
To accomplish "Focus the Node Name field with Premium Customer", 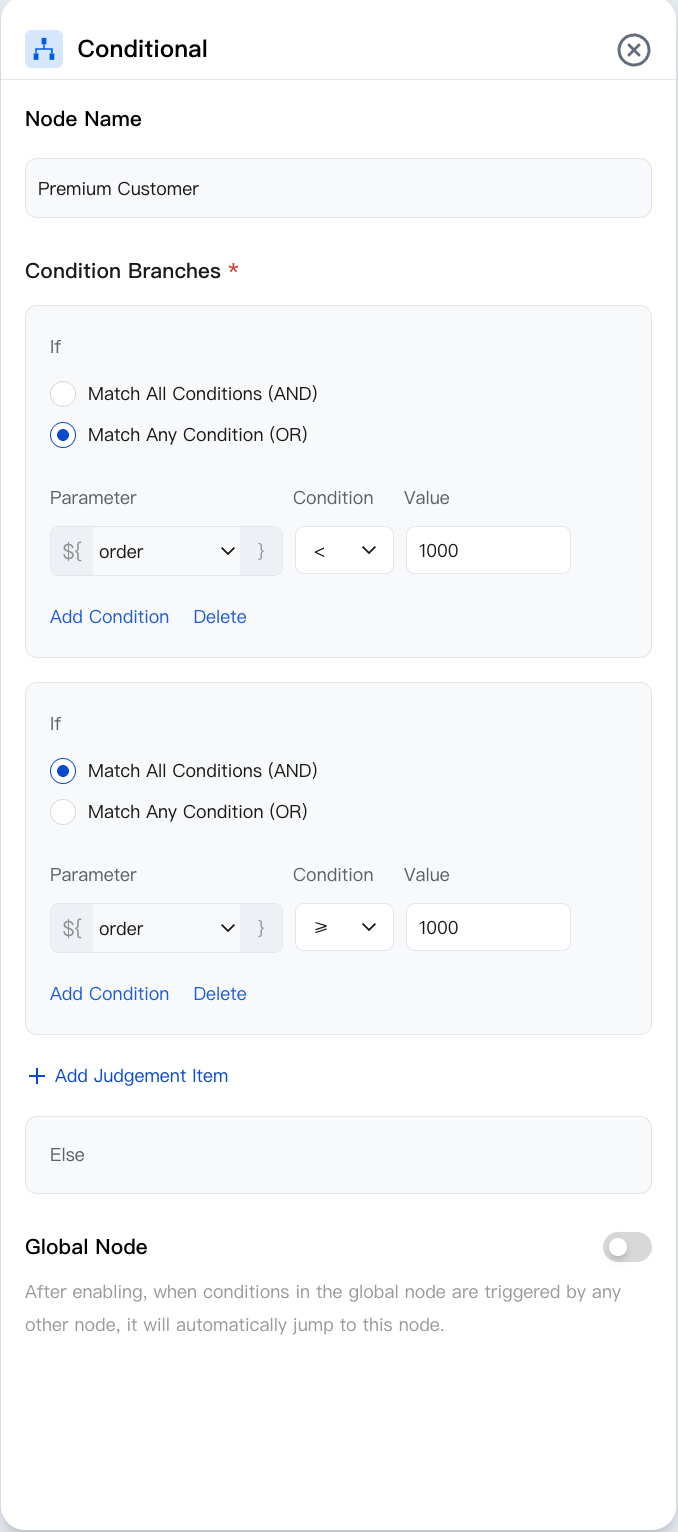I will pyautogui.click(x=338, y=188).
